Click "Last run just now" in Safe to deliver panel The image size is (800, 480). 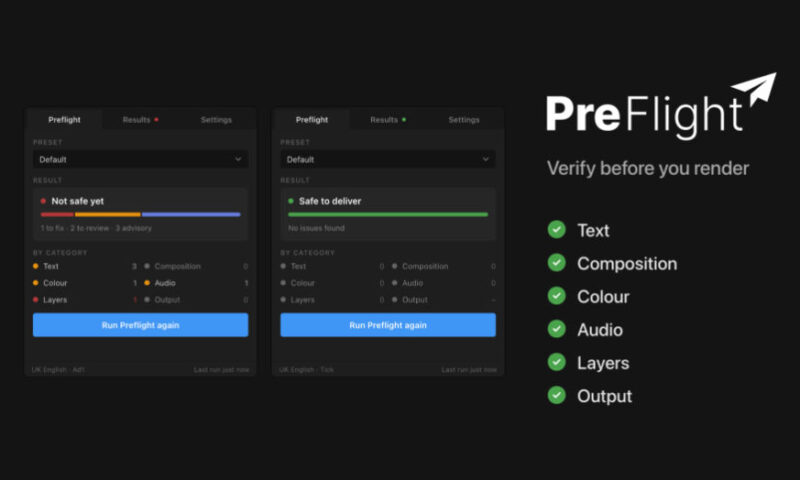coord(469,369)
